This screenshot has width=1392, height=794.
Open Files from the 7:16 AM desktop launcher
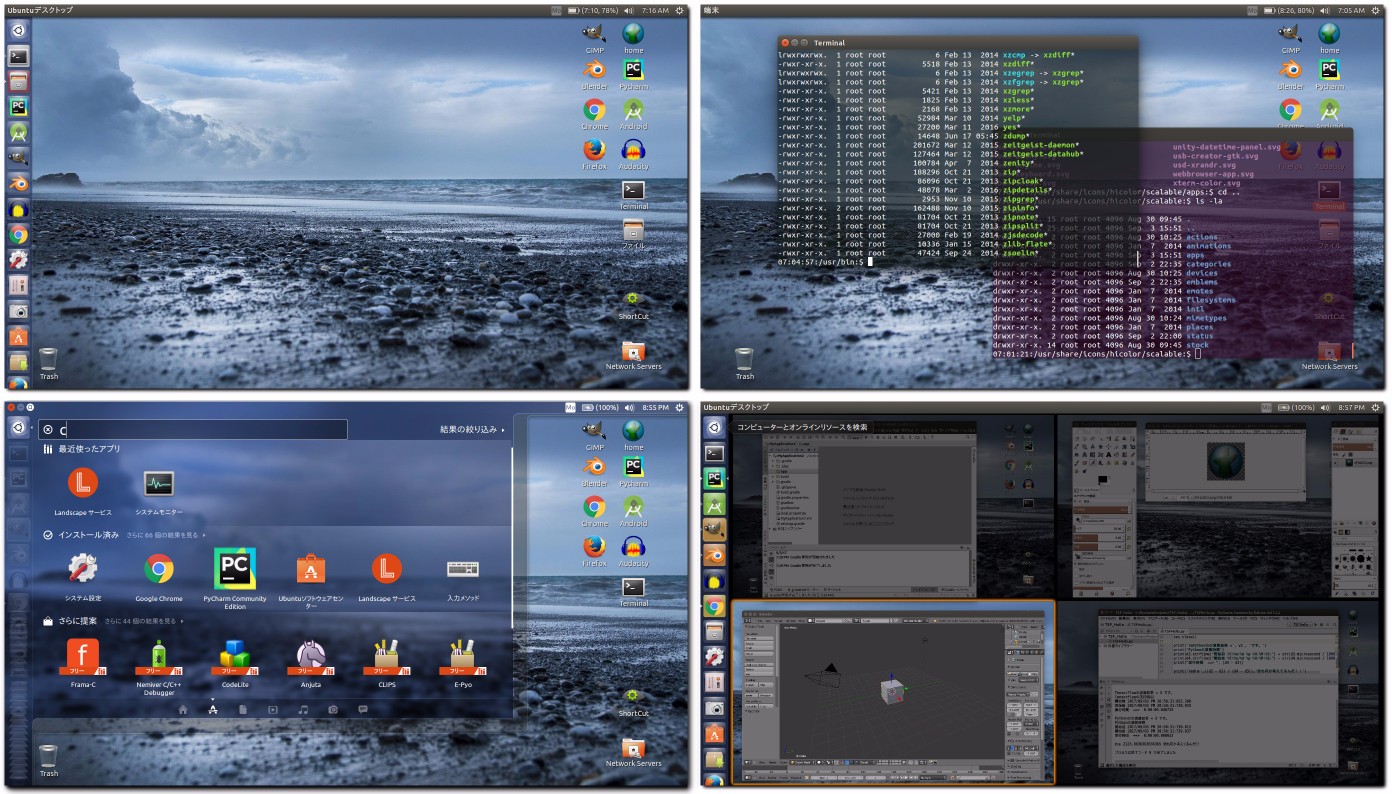18,82
